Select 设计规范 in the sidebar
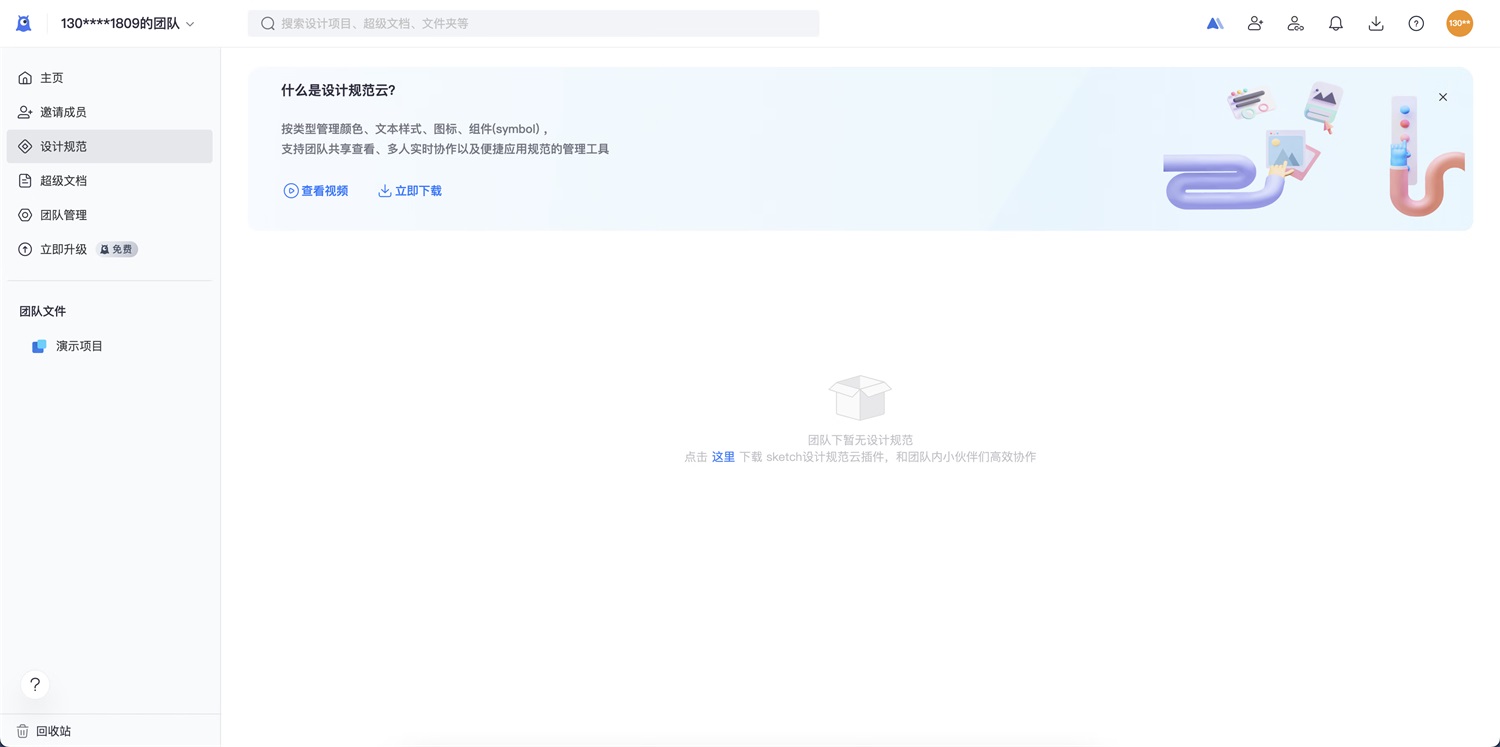Screen dimensions: 1500x747 point(63,146)
